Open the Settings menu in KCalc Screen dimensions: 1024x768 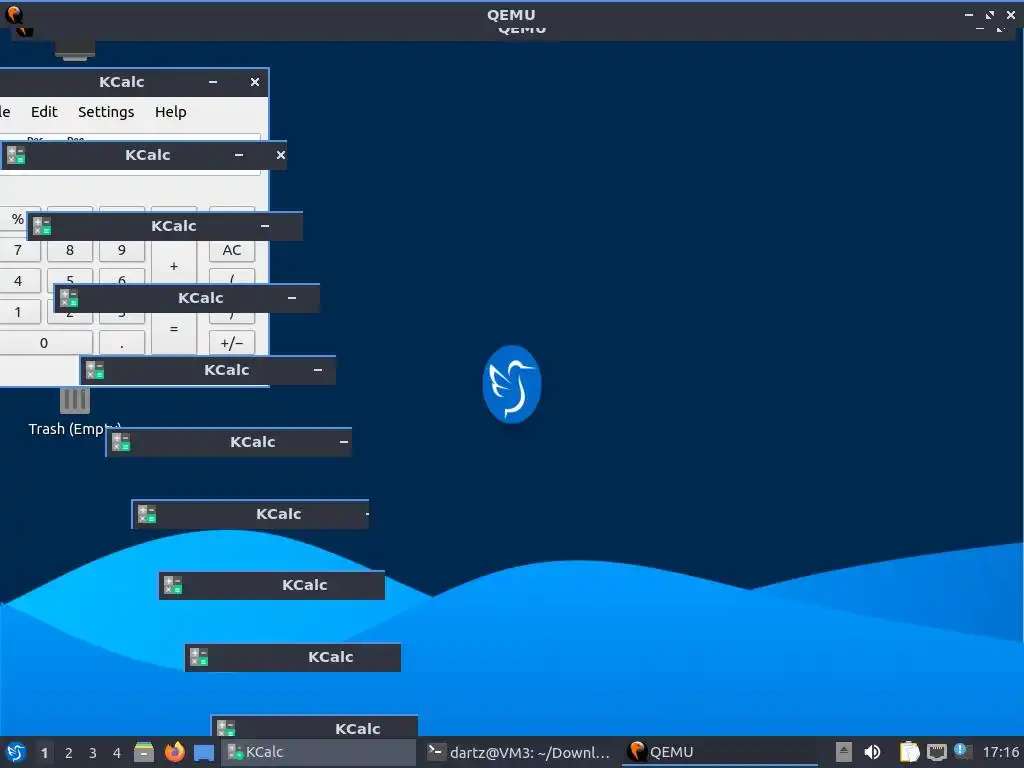click(106, 112)
